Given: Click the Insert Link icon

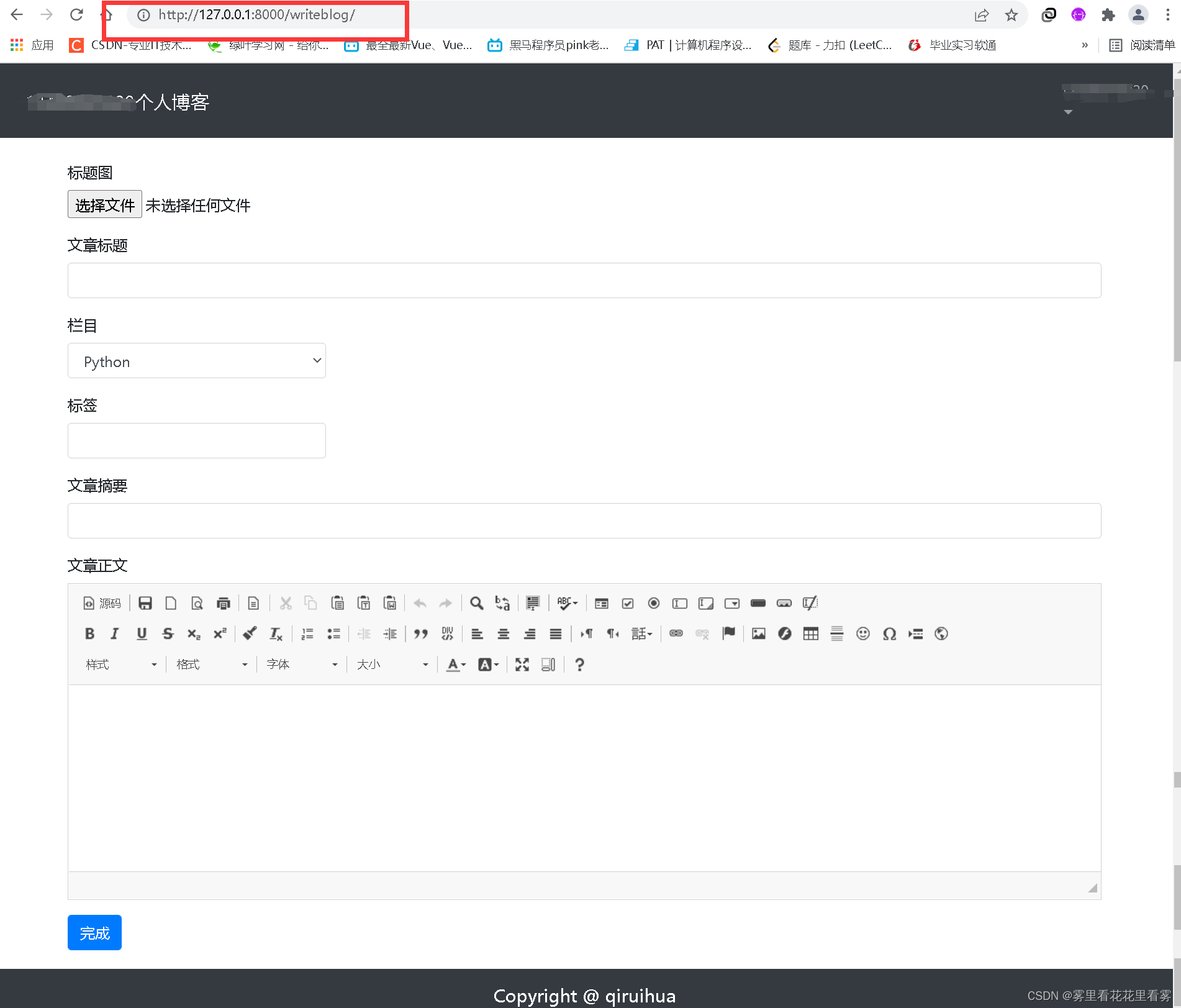Looking at the screenshot, I should 676,633.
